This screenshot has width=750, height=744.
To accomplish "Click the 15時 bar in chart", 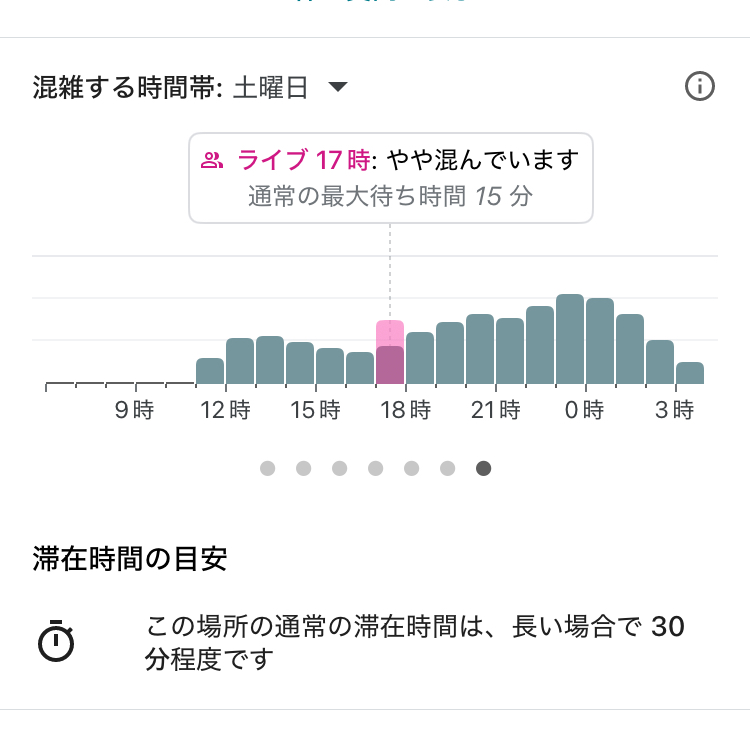I will click(x=330, y=366).
